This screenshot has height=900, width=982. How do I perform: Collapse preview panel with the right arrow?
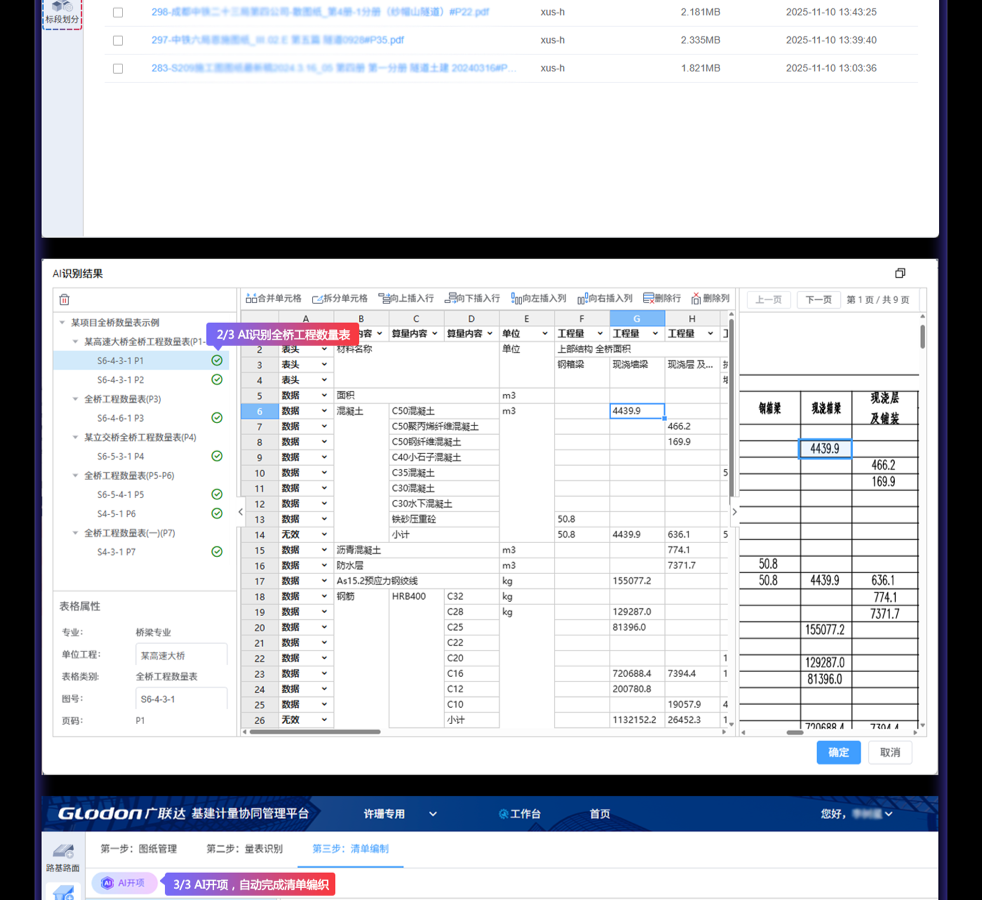pos(735,512)
